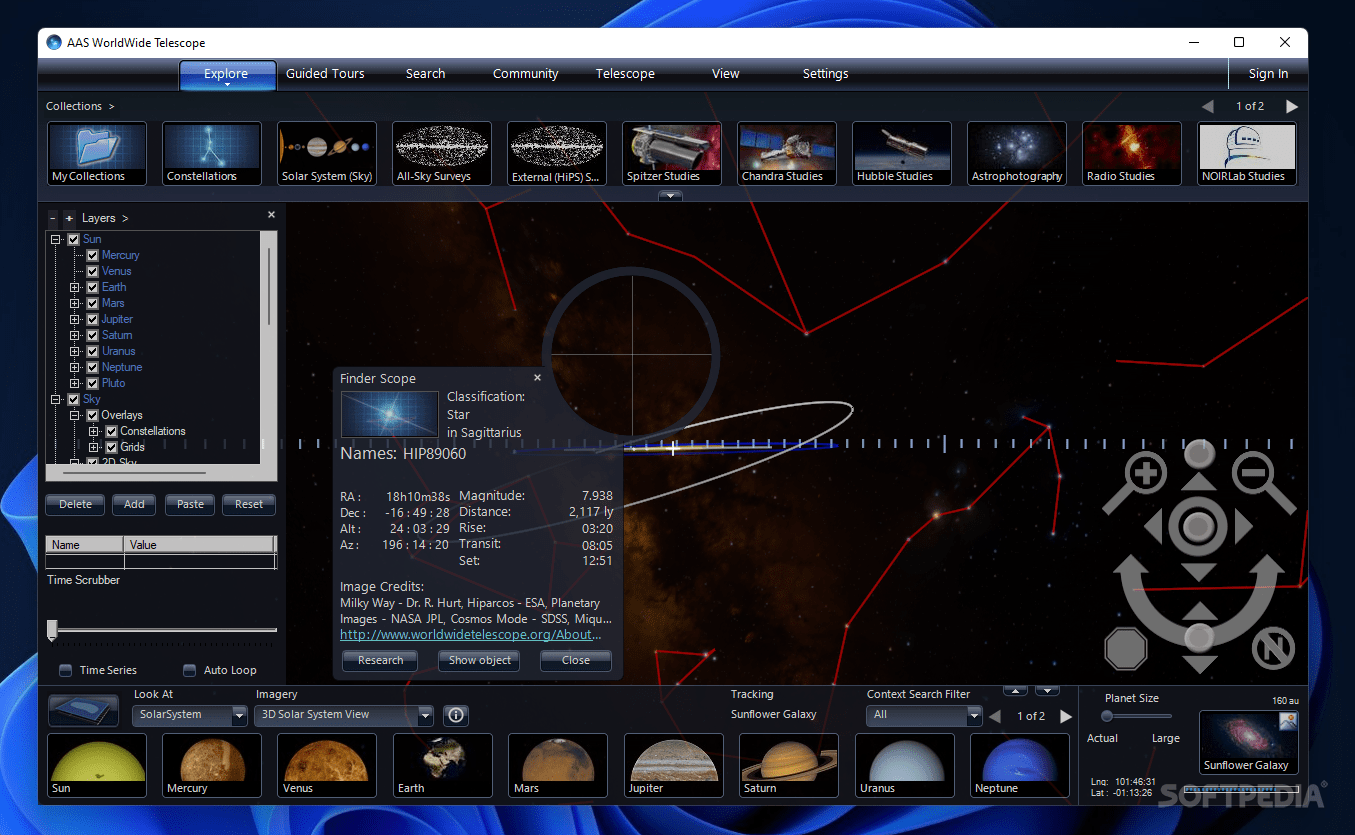Click the Time Scrubber slider handle

click(x=52, y=629)
